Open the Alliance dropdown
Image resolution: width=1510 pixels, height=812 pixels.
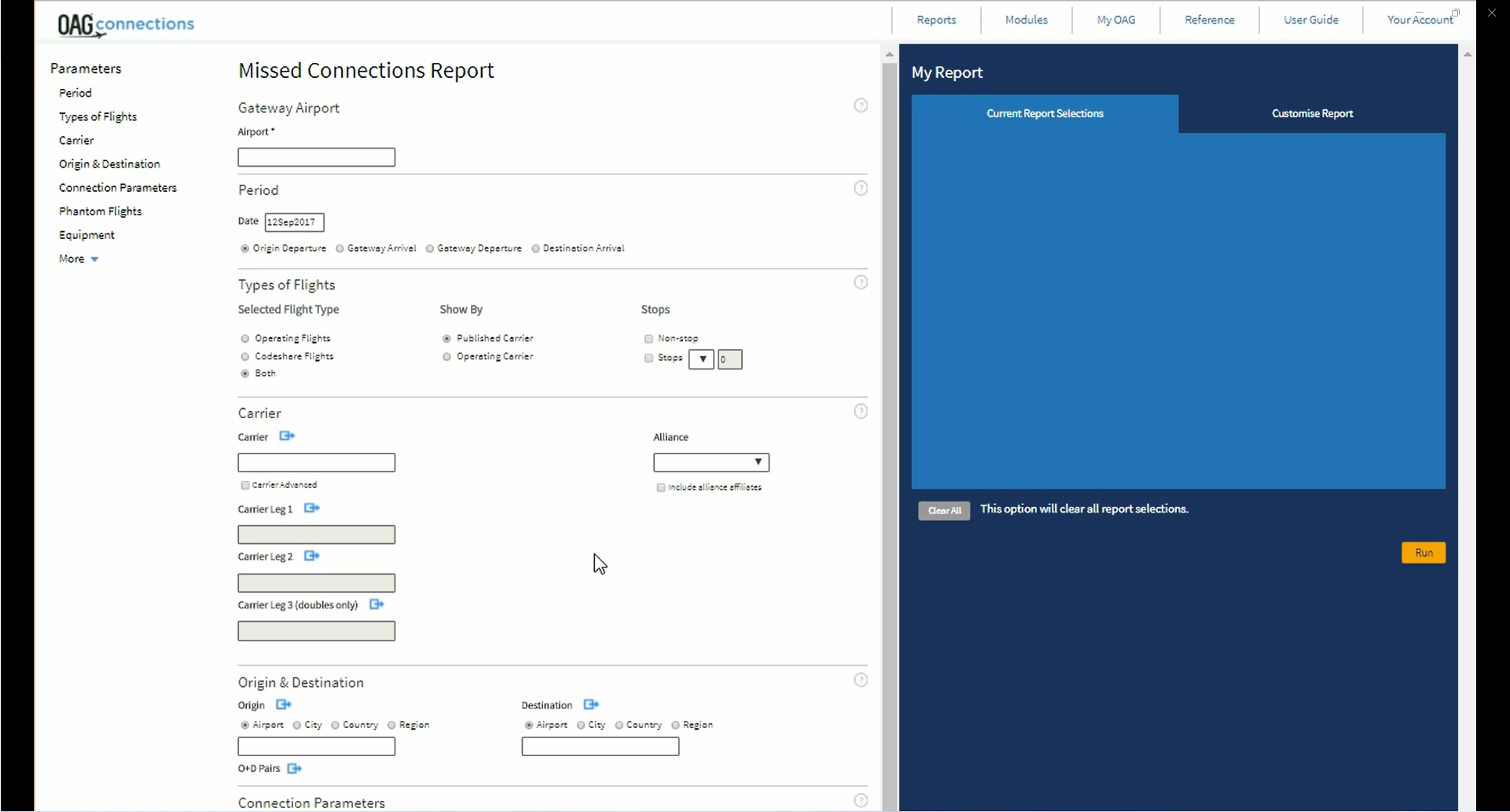711,462
